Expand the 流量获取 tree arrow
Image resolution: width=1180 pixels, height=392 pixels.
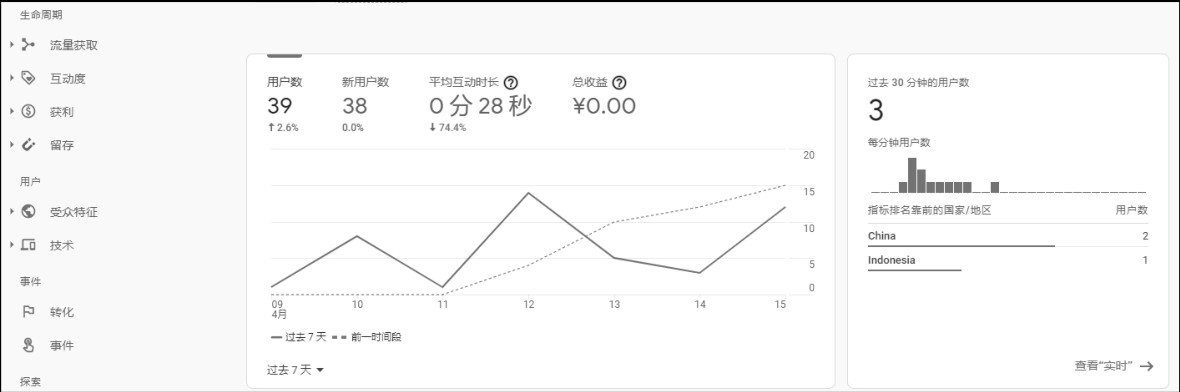[12, 45]
